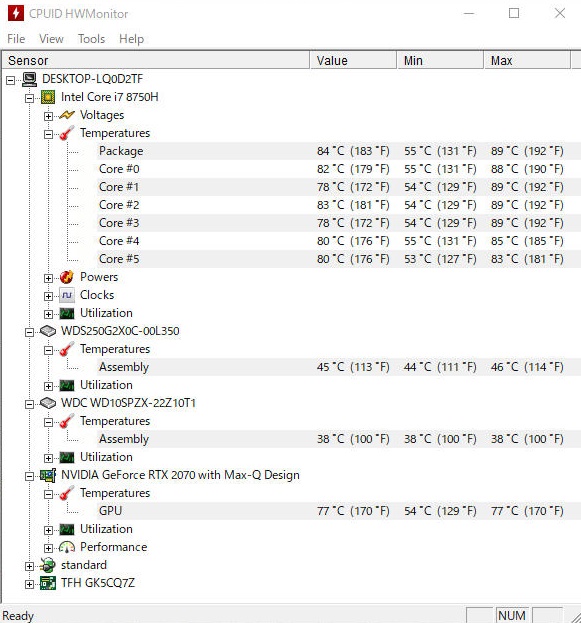Screen dimensions: 581x623
Task: Open the File menu
Action: point(16,39)
